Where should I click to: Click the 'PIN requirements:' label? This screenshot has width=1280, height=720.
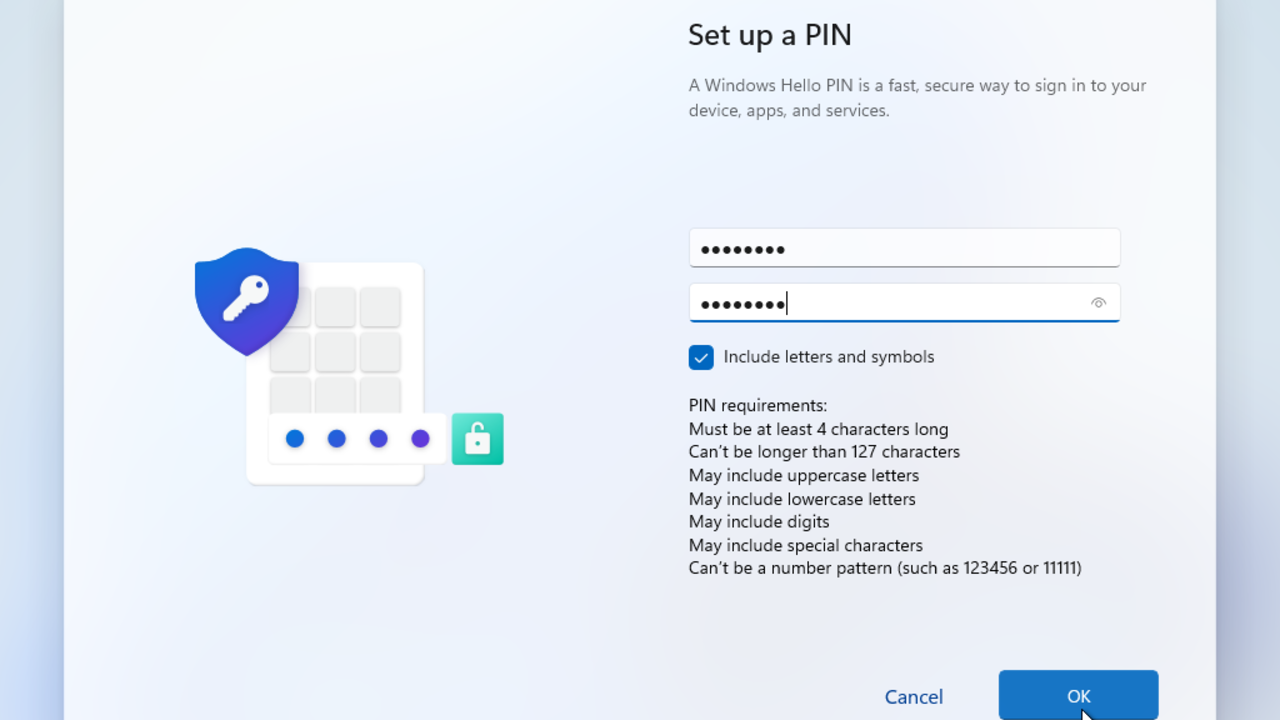pos(757,405)
